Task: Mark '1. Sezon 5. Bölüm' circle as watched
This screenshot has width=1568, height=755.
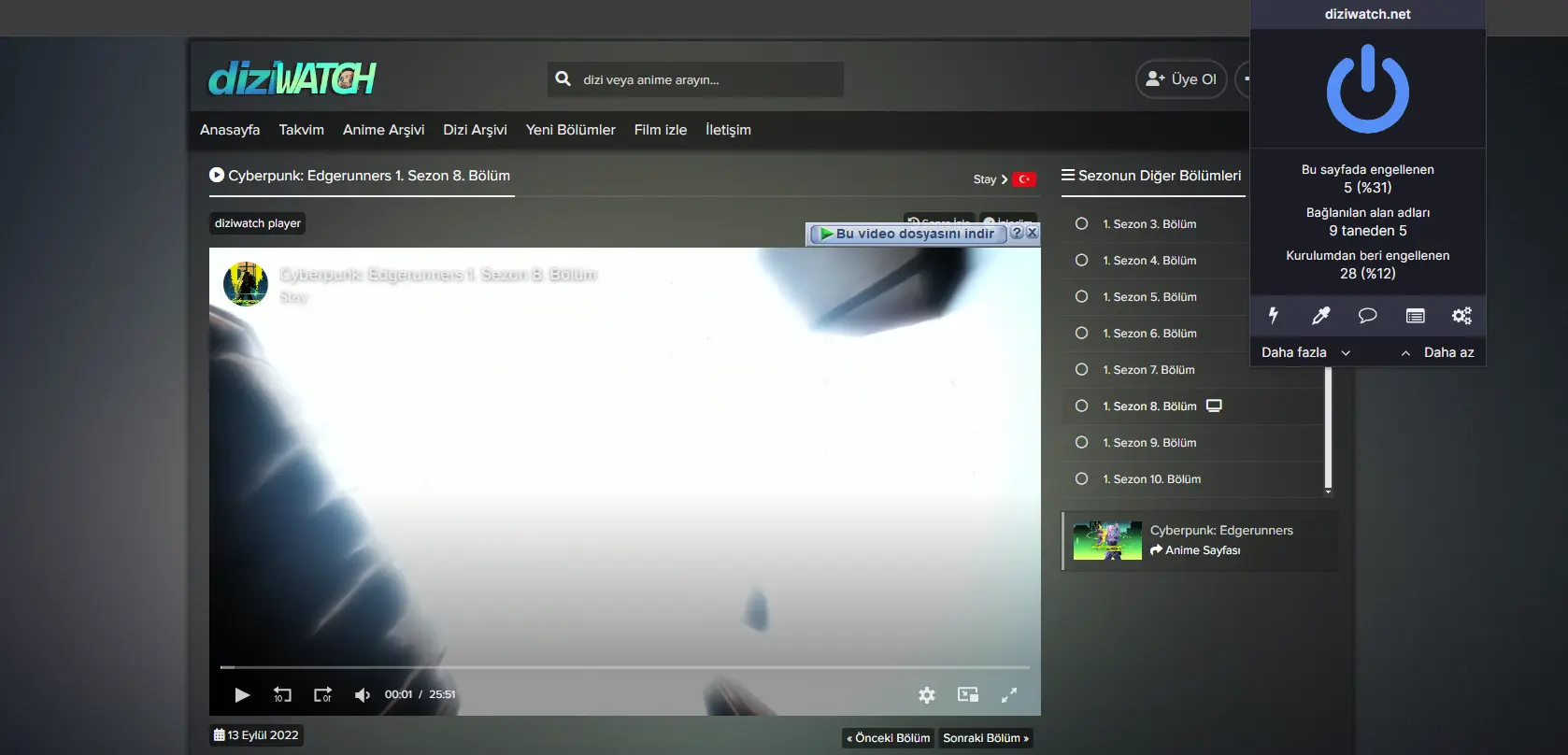Action: click(1081, 296)
